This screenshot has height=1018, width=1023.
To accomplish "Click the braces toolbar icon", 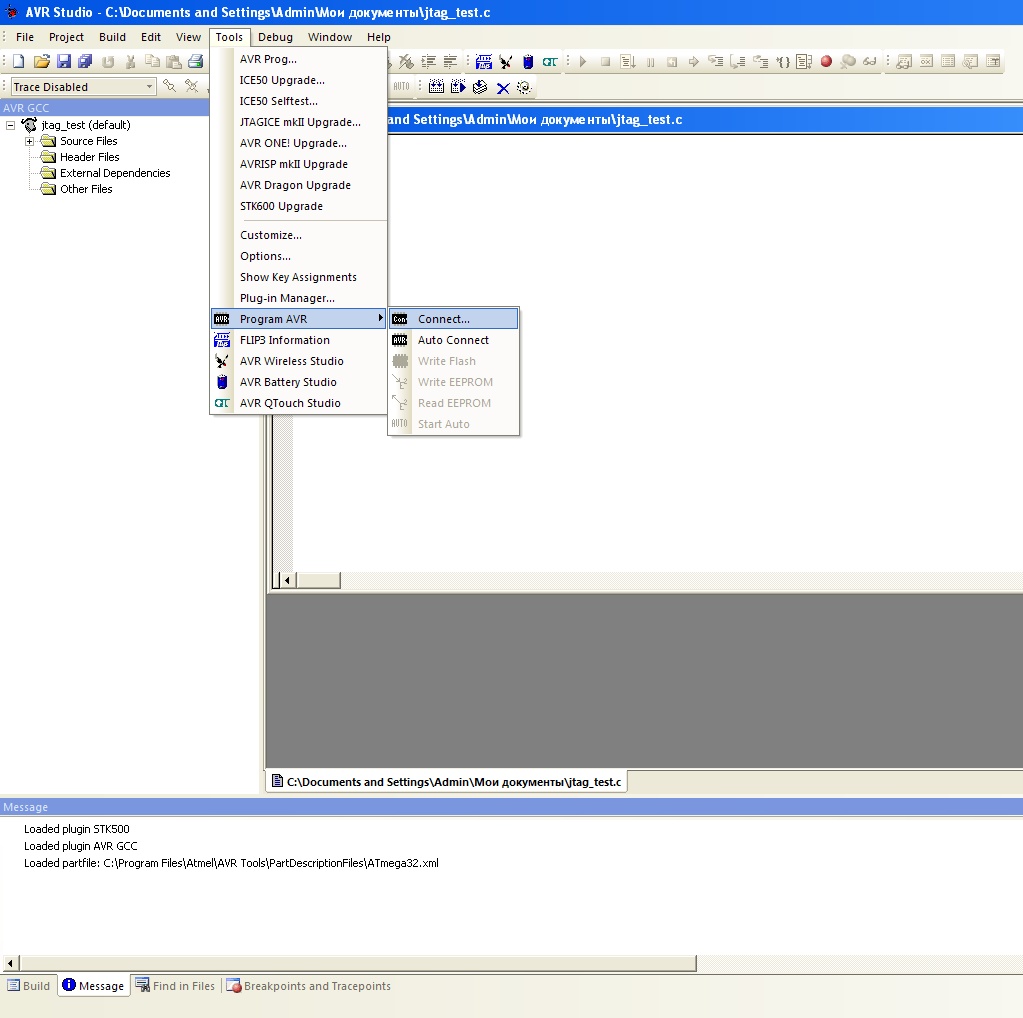I will [783, 62].
